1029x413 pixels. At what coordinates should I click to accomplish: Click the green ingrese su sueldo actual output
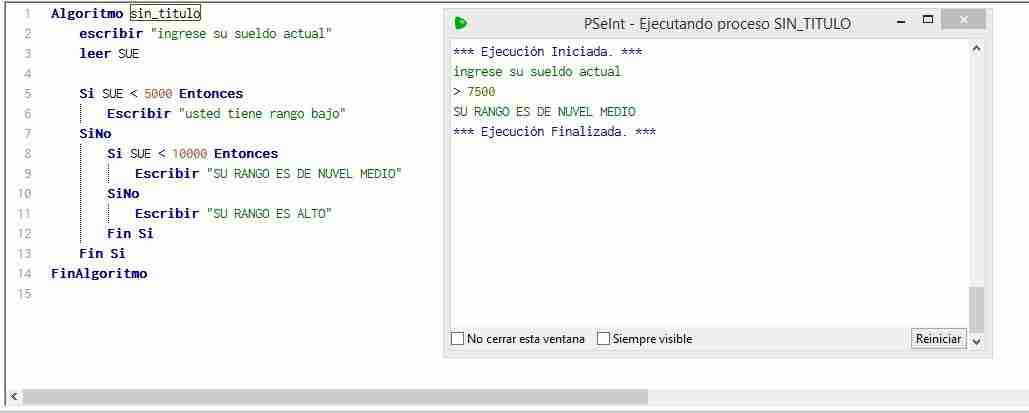(537, 72)
